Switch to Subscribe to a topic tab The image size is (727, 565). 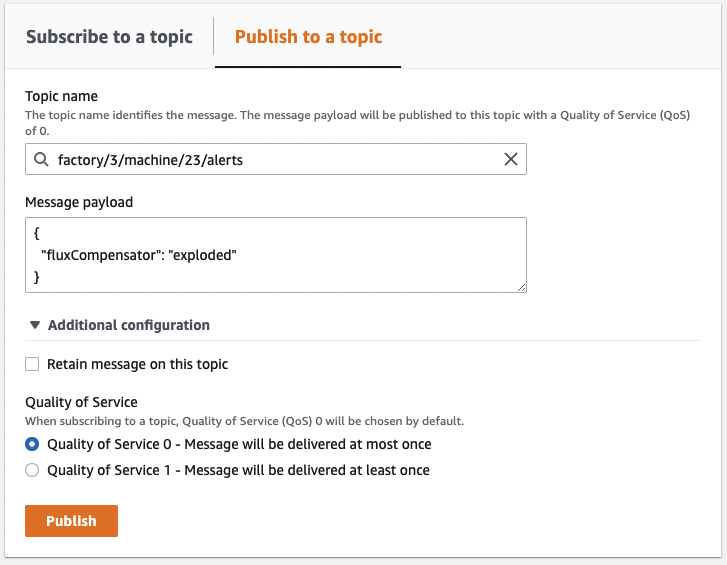pyautogui.click(x=109, y=37)
